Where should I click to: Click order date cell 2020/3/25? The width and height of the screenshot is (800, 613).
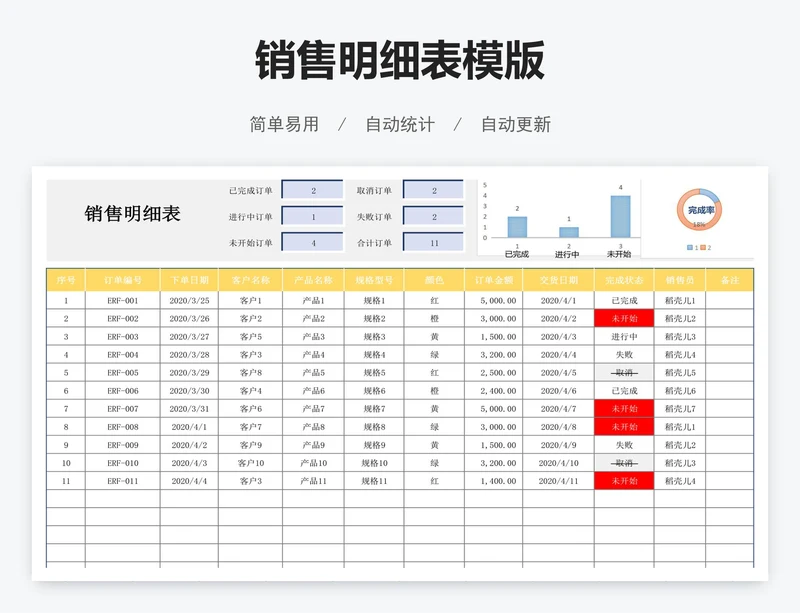[x=189, y=300]
